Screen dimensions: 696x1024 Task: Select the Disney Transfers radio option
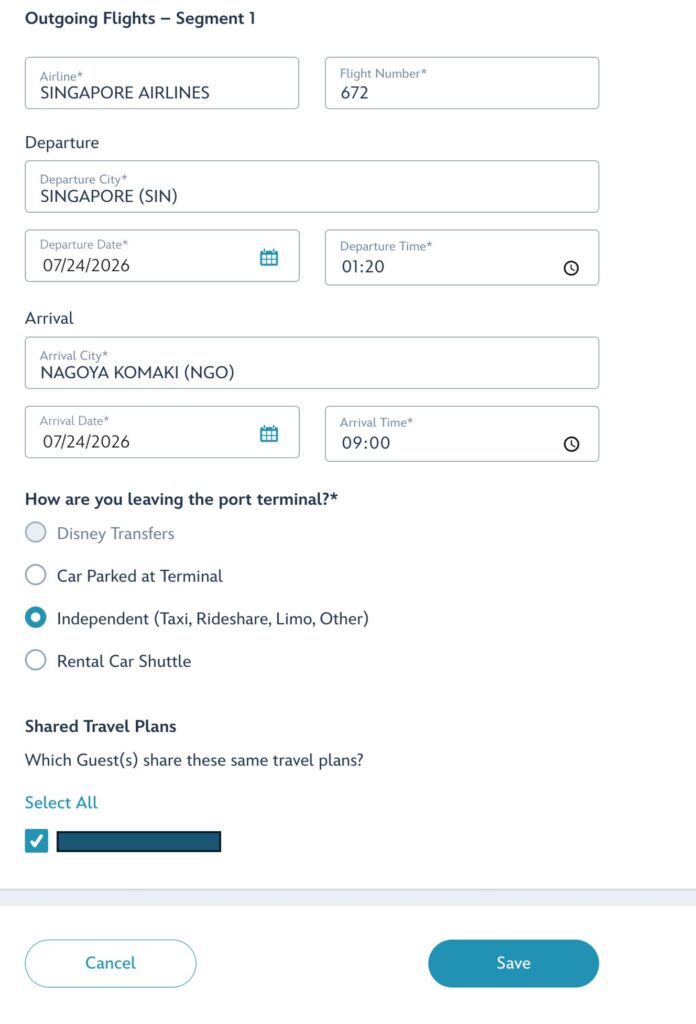pyautogui.click(x=36, y=533)
